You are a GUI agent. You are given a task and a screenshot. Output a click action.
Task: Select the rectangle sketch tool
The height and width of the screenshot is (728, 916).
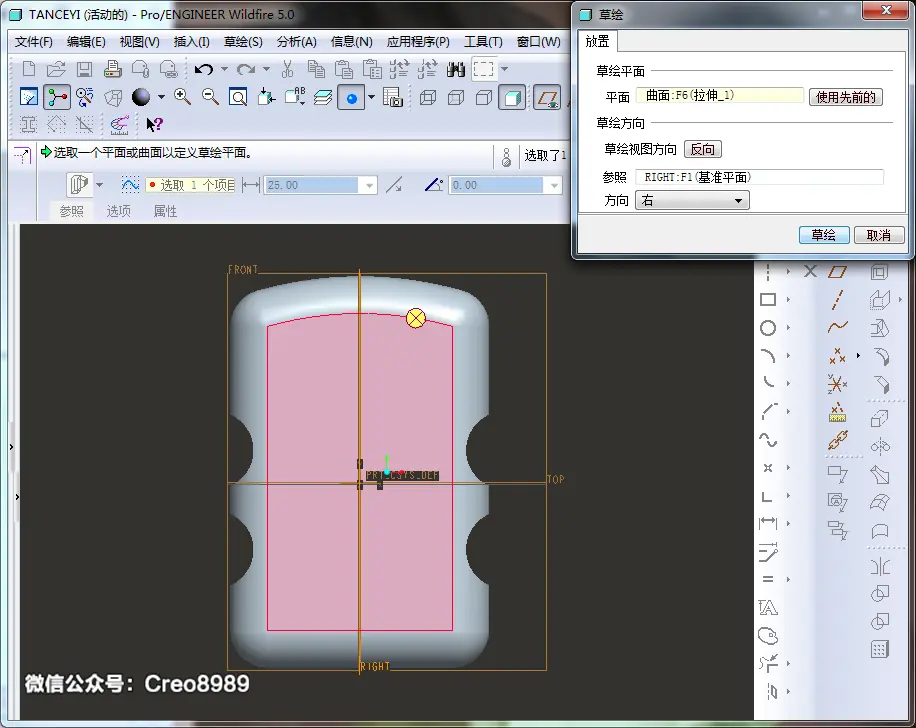click(x=768, y=300)
